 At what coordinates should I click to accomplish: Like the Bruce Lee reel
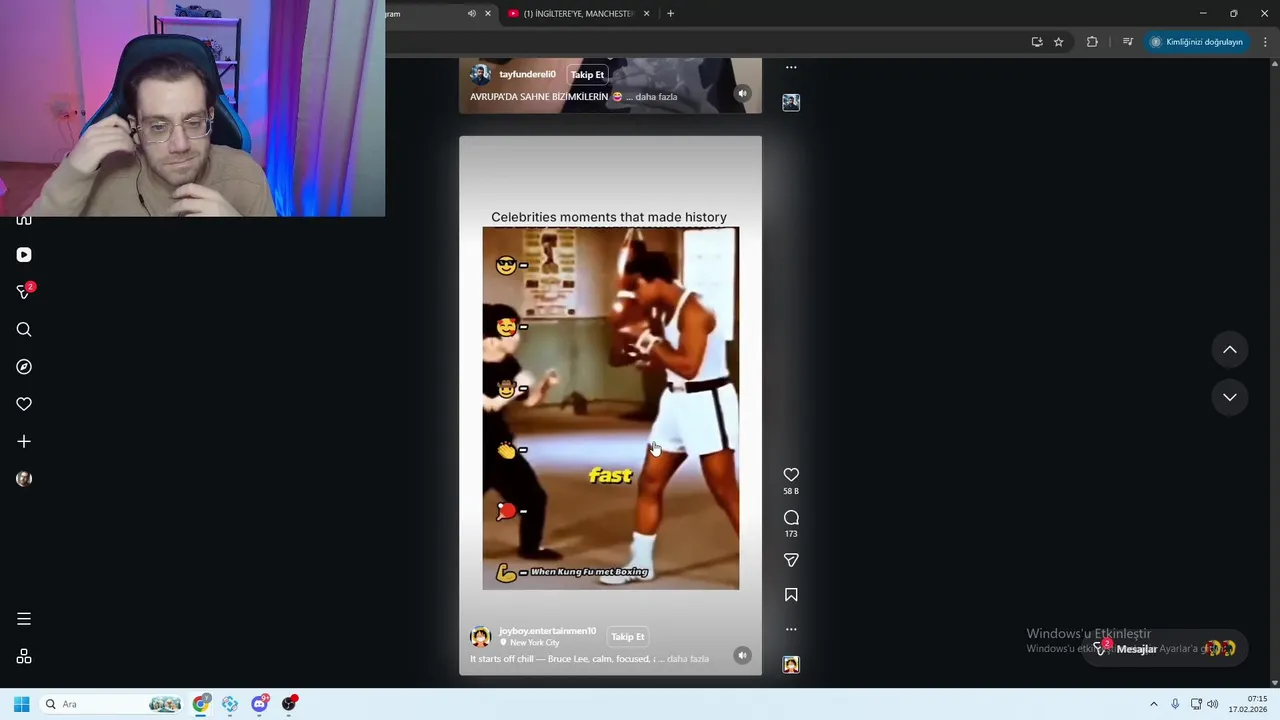pyautogui.click(x=791, y=475)
